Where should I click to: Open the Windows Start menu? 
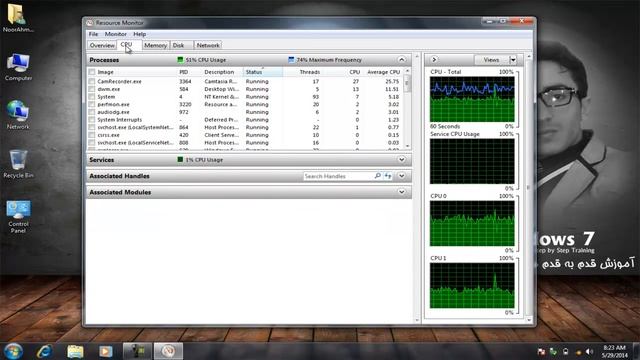(x=13, y=351)
